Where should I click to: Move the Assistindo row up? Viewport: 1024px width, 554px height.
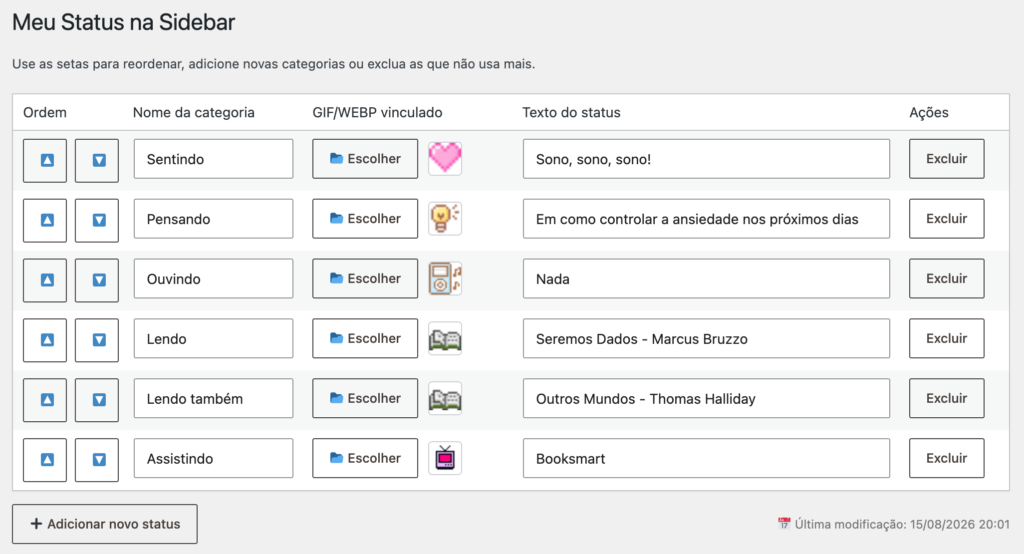click(x=45, y=460)
